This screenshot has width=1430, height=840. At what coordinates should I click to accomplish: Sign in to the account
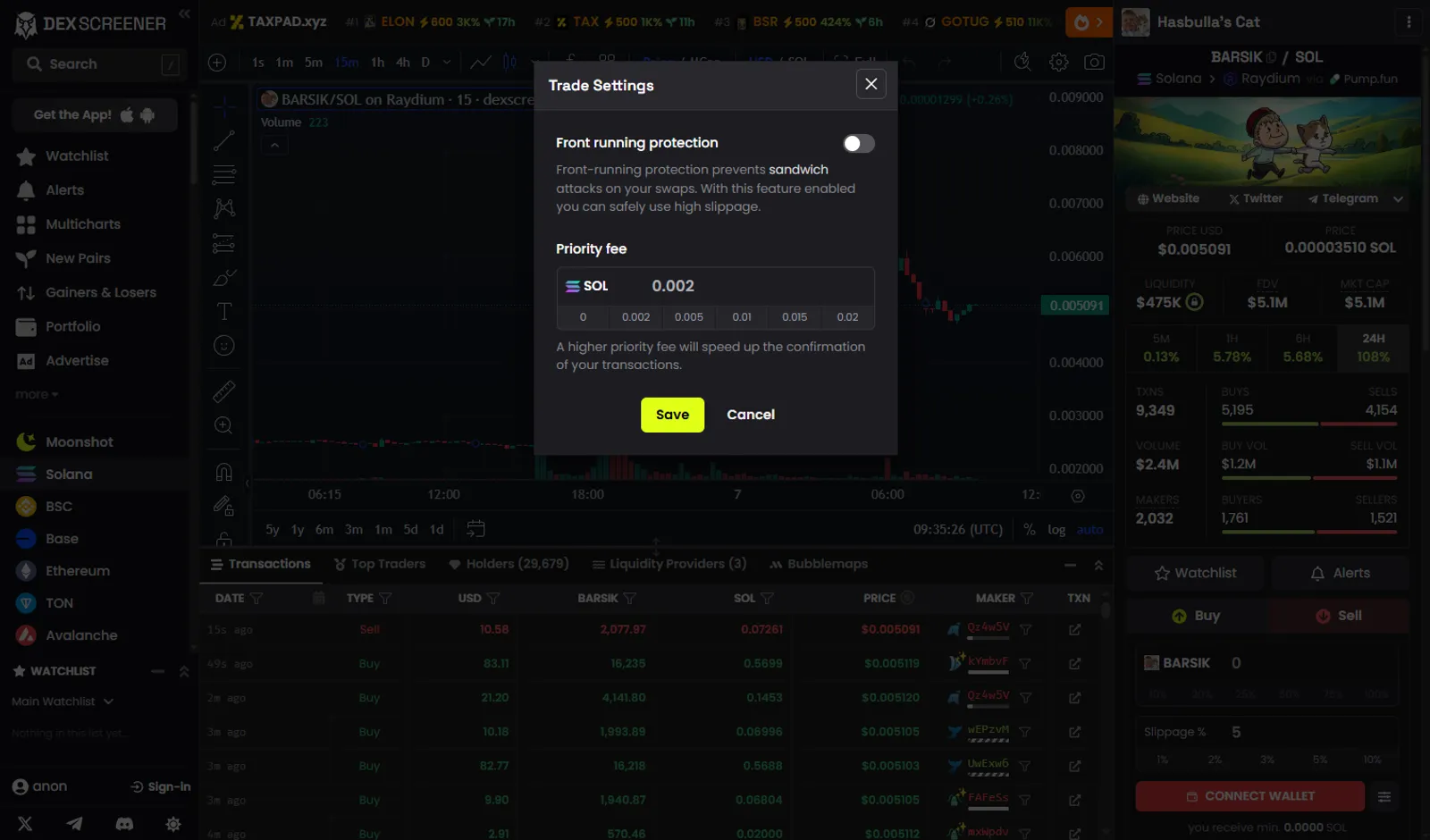[x=161, y=786]
